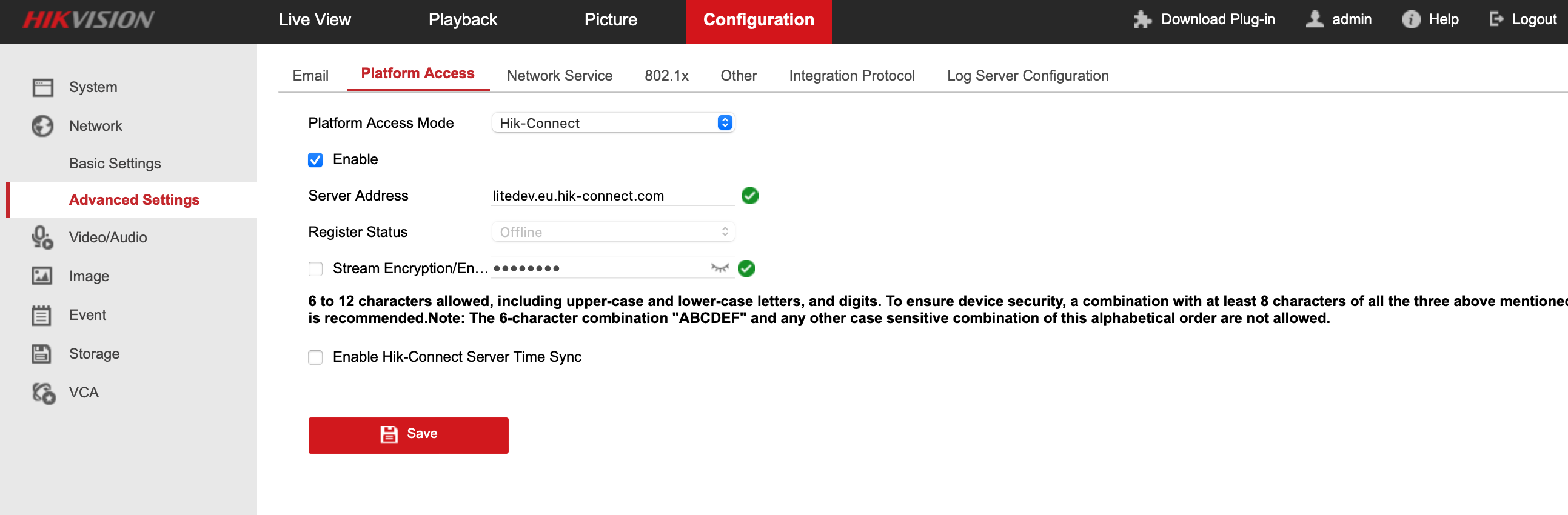
Task: Open Live View tab
Action: point(315,20)
